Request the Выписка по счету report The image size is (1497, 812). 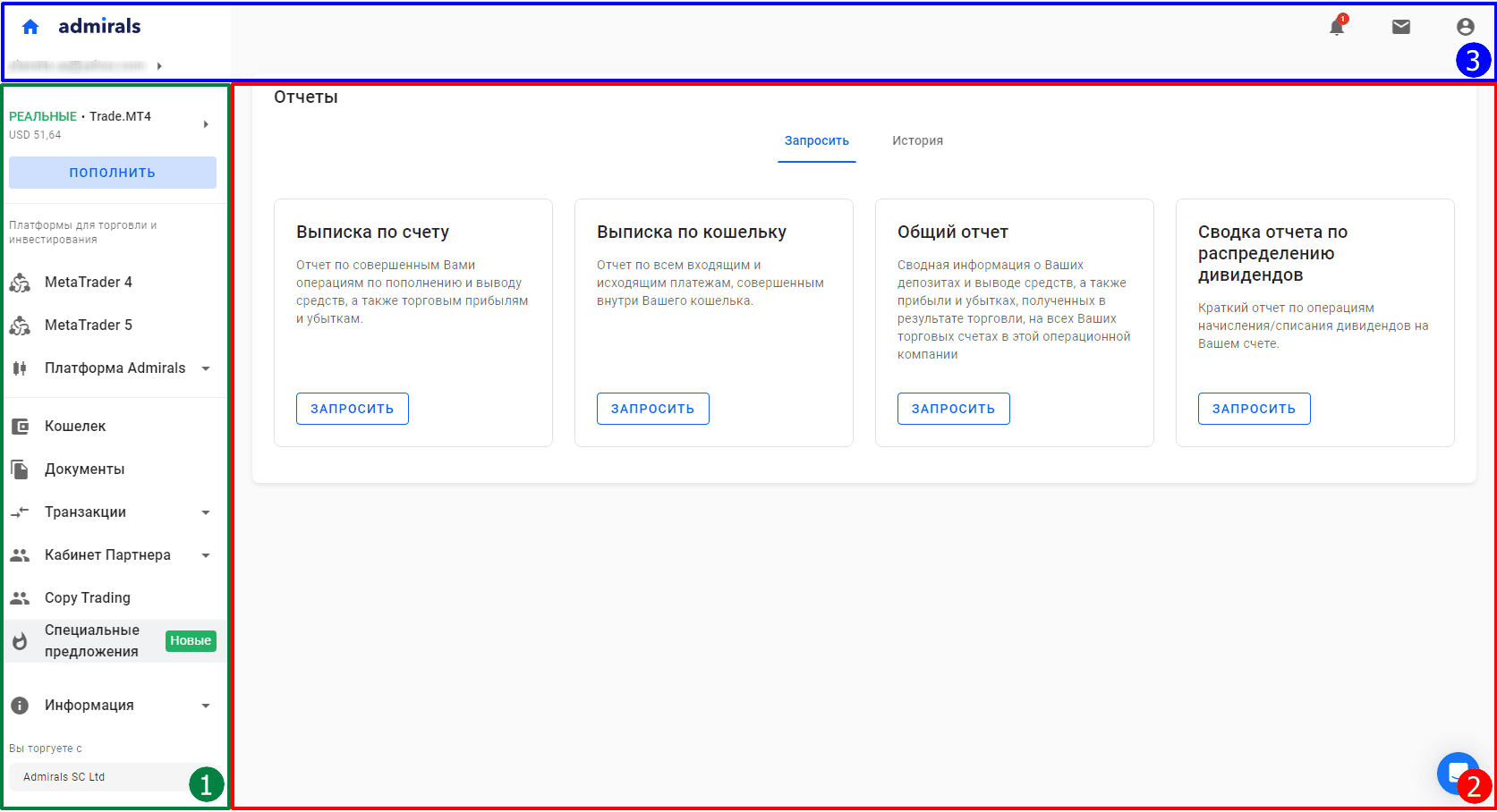tap(353, 409)
